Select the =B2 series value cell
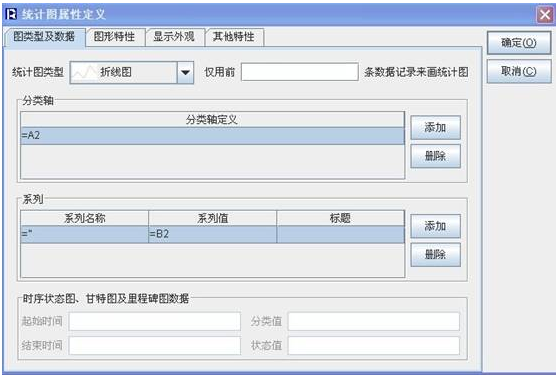Viewport: 560px width, 380px height. tap(212, 234)
